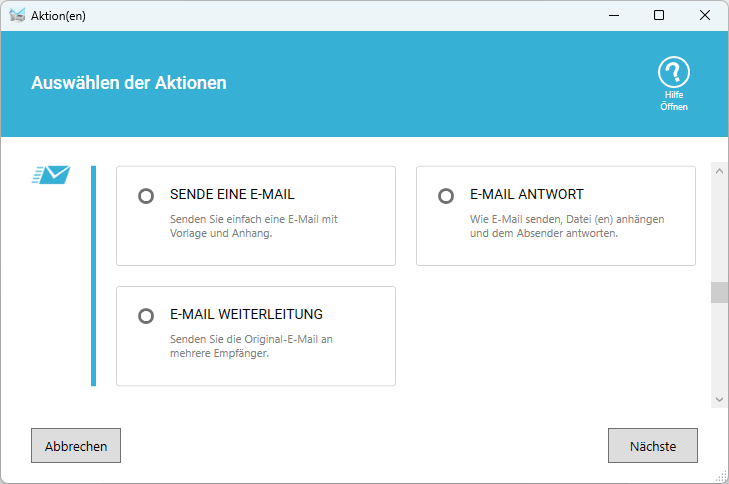Image resolution: width=729 pixels, height=484 pixels.
Task: Click the 'Hilfe Öffnen' text label
Action: pyautogui.click(x=674, y=101)
